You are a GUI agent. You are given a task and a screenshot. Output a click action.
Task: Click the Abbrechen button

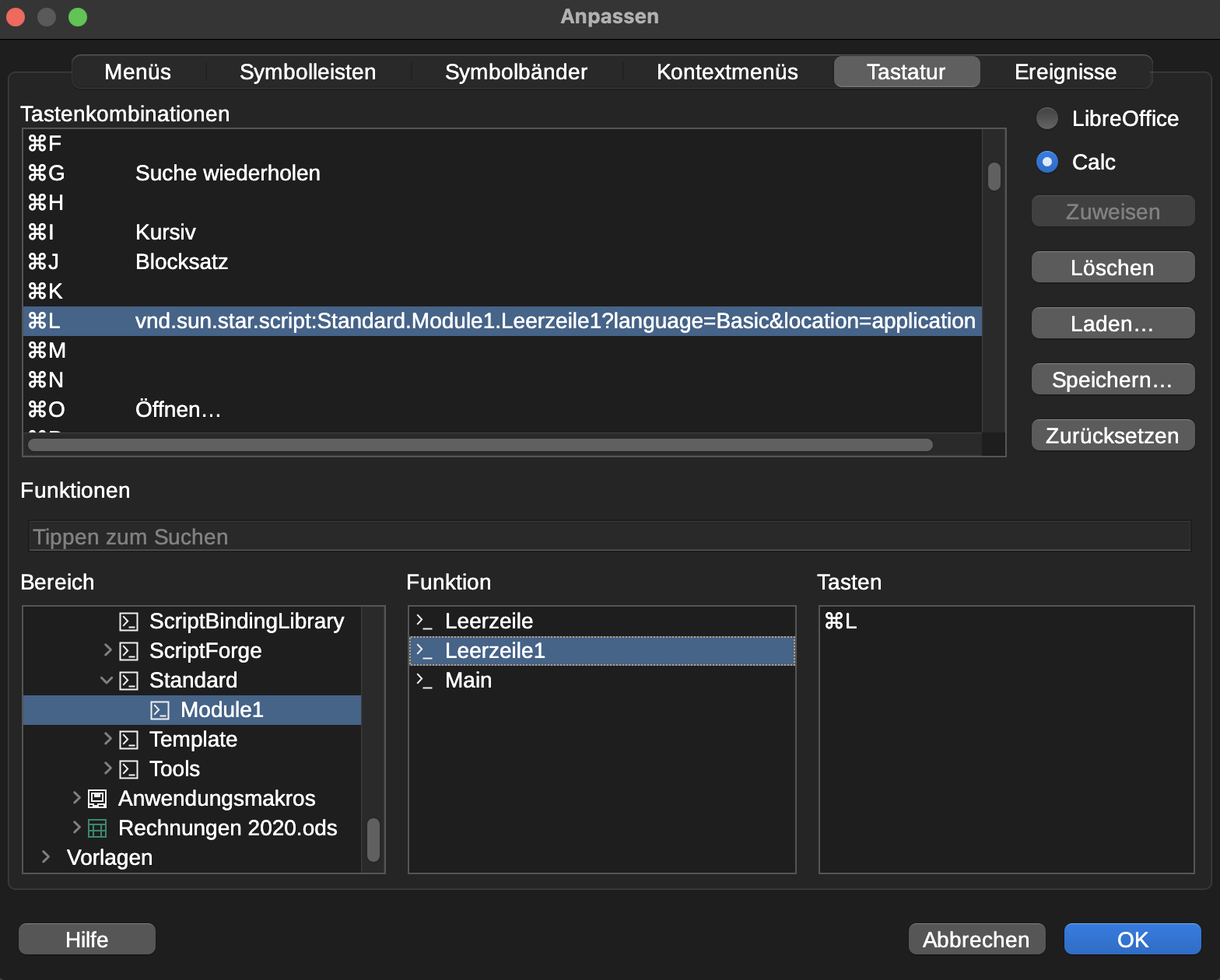point(976,940)
